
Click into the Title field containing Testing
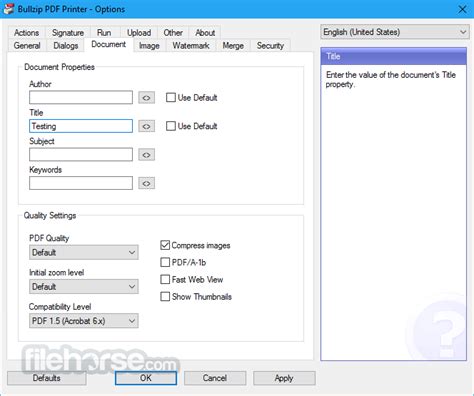pos(81,126)
